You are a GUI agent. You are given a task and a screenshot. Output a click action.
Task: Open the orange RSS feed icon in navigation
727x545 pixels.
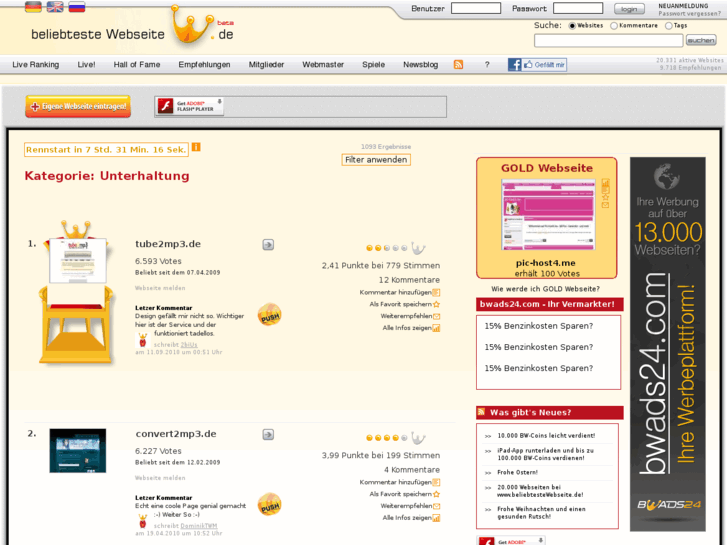pos(458,64)
